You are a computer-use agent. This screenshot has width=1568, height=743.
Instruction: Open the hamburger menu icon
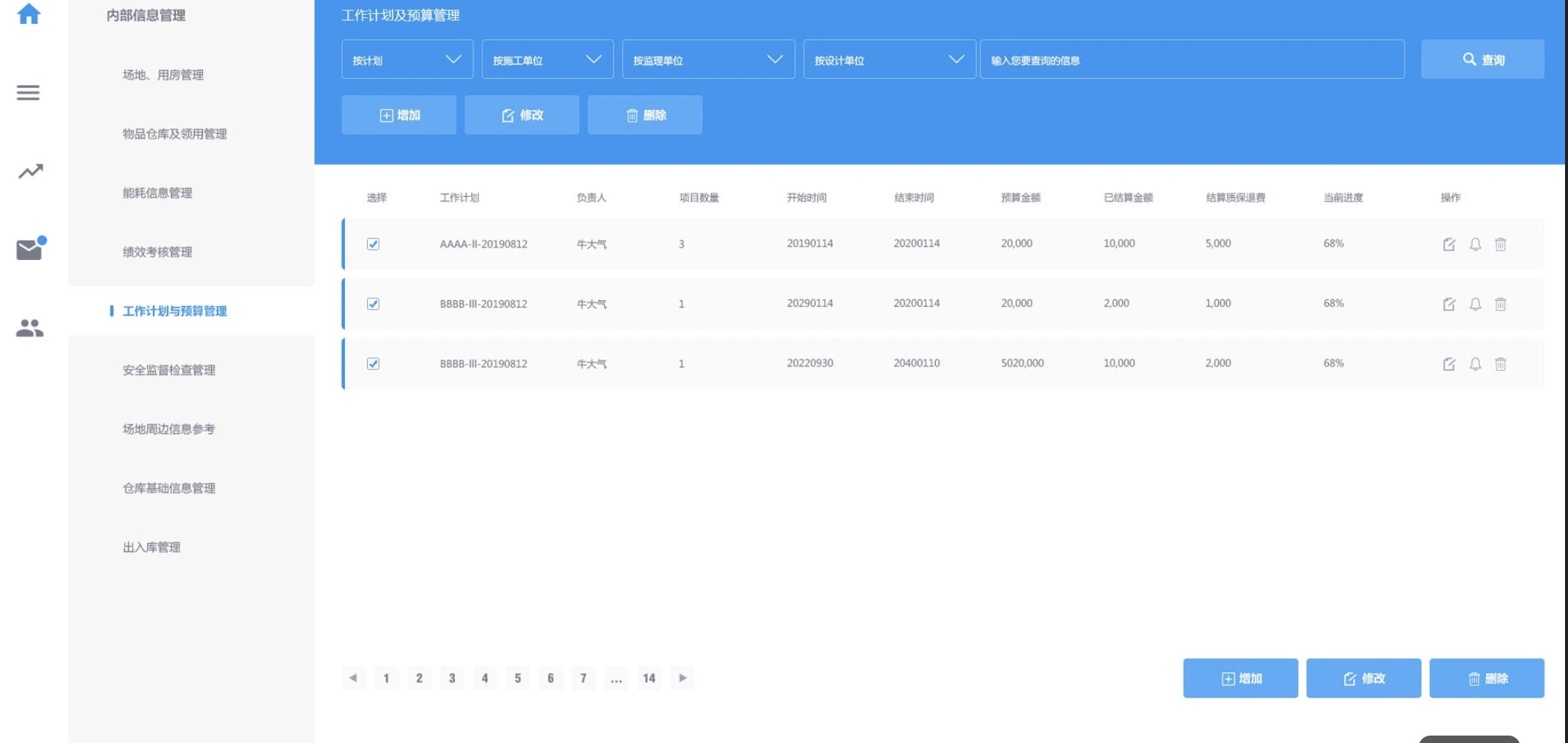(28, 93)
